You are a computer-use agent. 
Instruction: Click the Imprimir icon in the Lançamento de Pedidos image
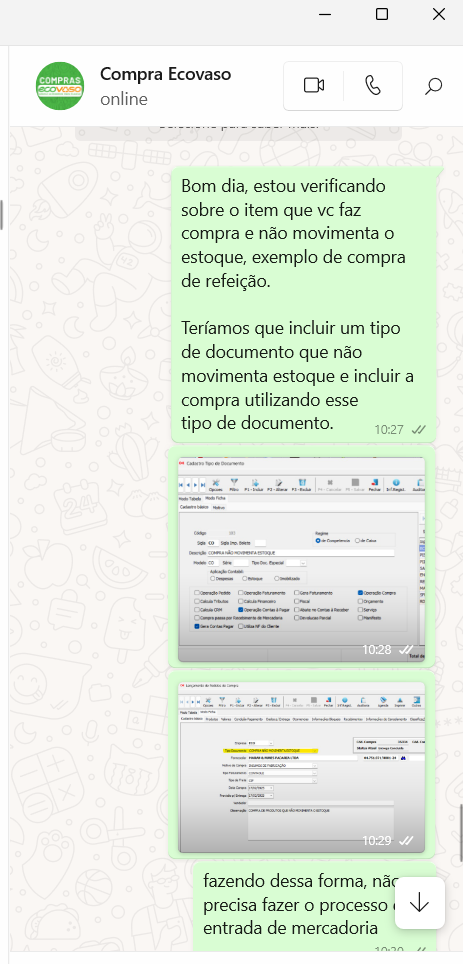[x=400, y=701]
